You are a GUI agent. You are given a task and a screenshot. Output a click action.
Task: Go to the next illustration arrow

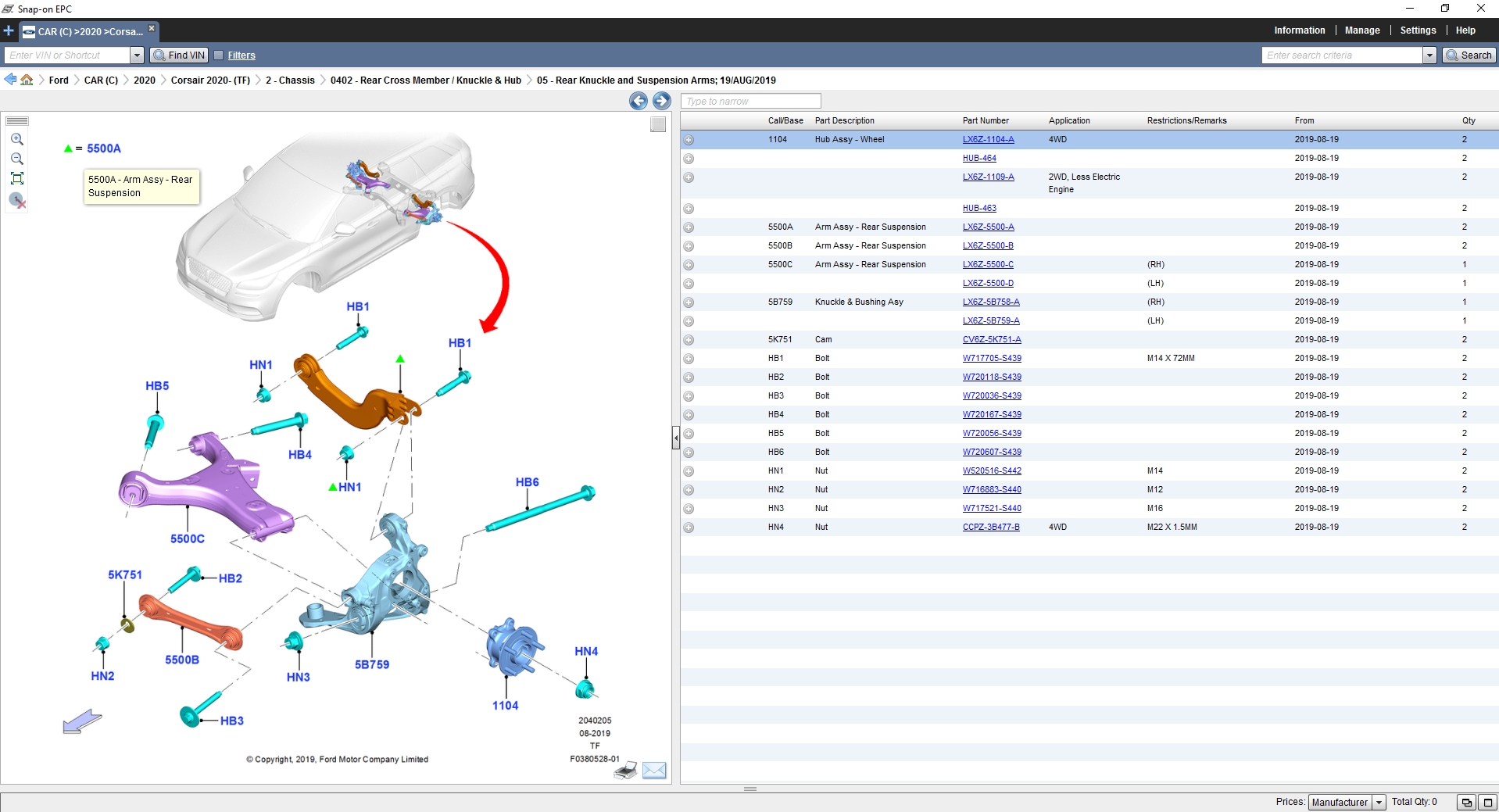point(661,101)
